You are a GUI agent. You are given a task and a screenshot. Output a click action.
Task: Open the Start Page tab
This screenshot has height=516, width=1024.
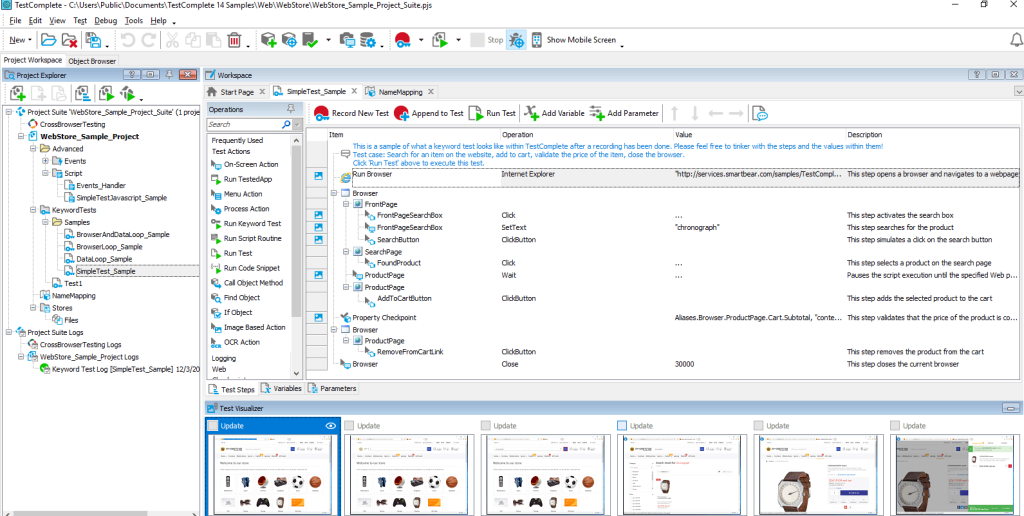coord(236,91)
